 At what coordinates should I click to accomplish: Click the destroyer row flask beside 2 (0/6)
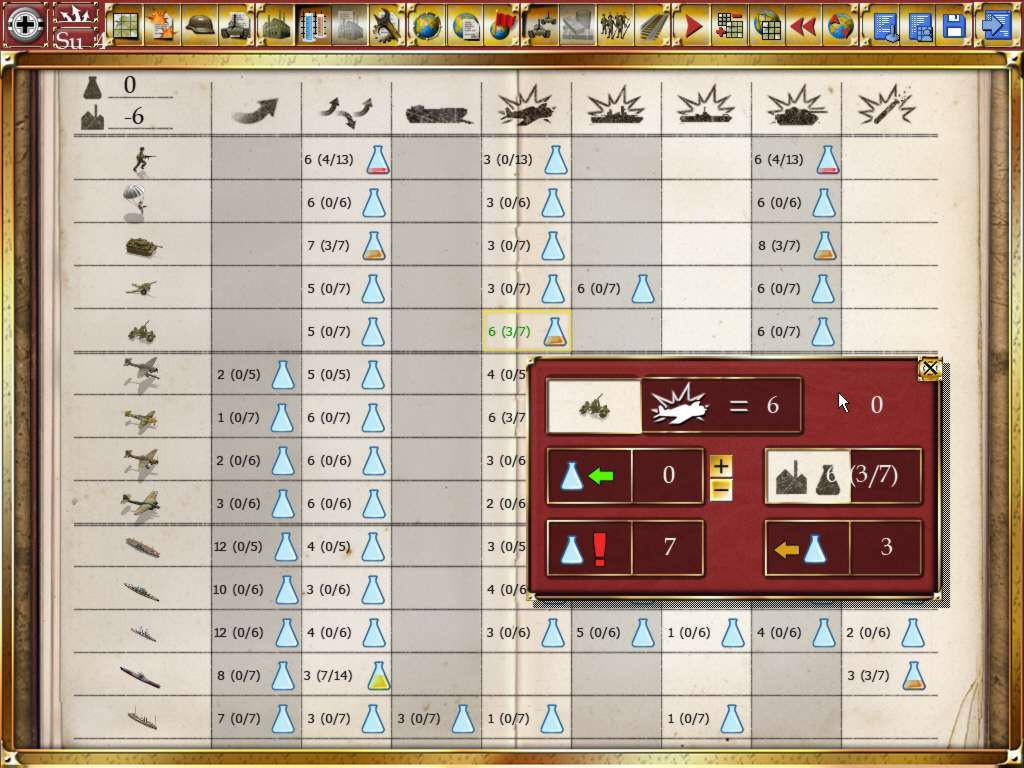pyautogui.click(x=913, y=632)
